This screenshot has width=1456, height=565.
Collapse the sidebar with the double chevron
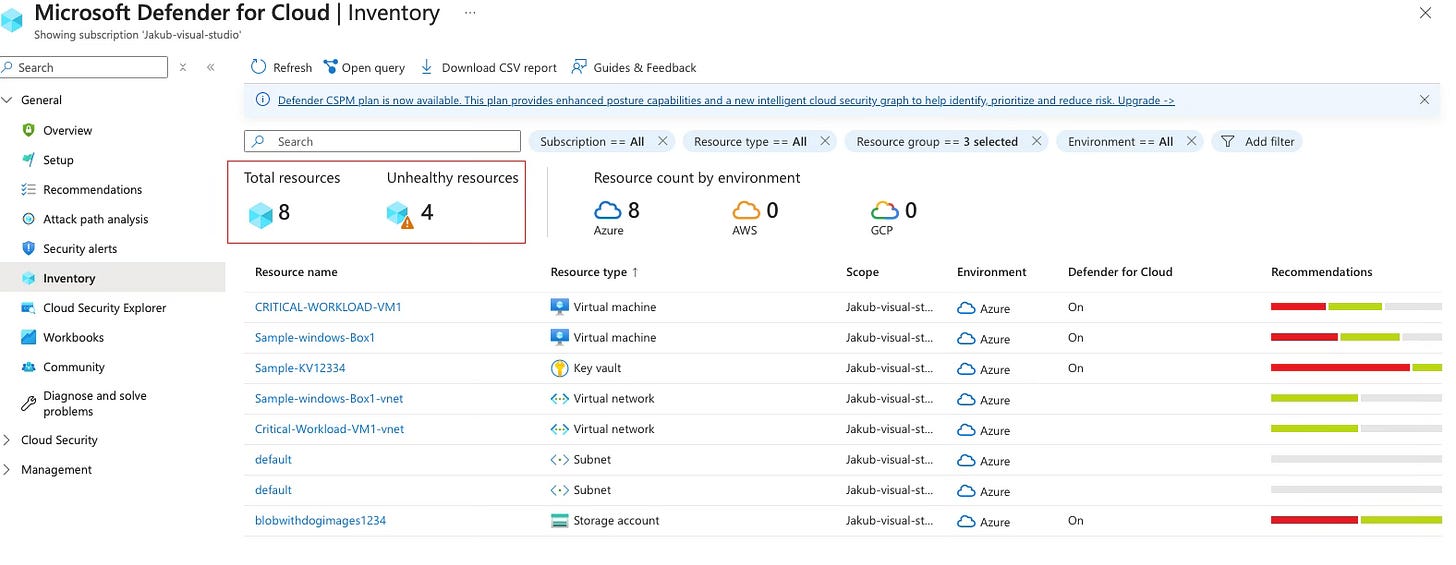[211, 67]
